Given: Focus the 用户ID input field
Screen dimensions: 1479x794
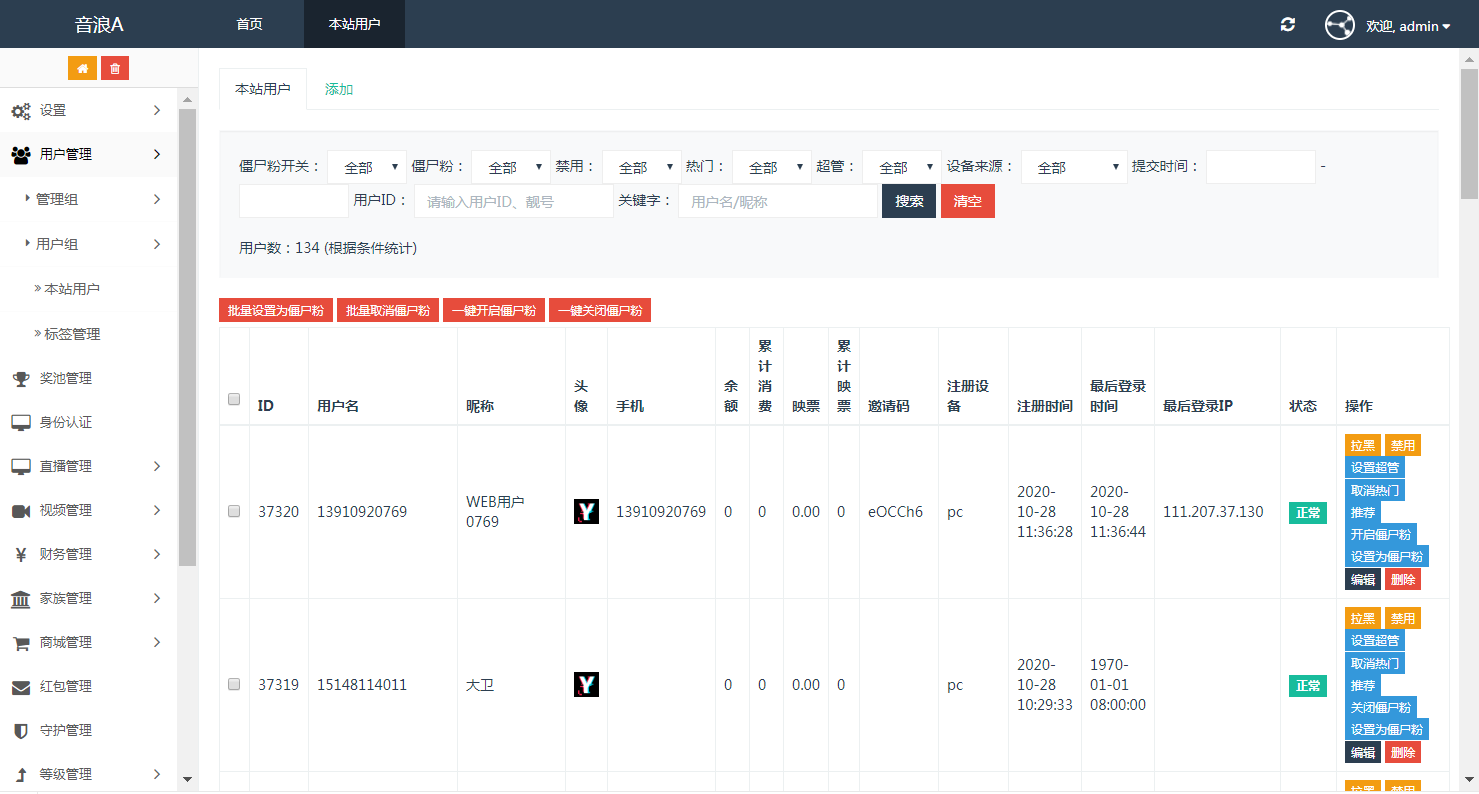Looking at the screenshot, I should pos(514,201).
